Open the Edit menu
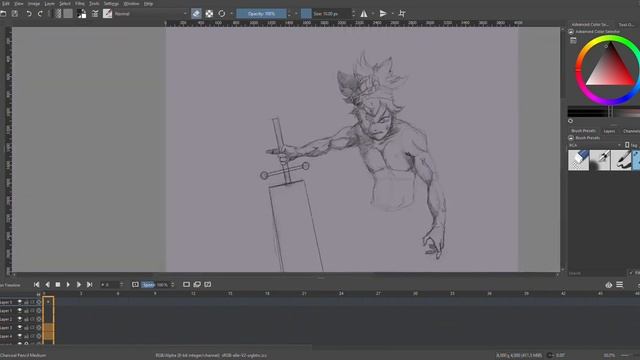 tap(6, 4)
